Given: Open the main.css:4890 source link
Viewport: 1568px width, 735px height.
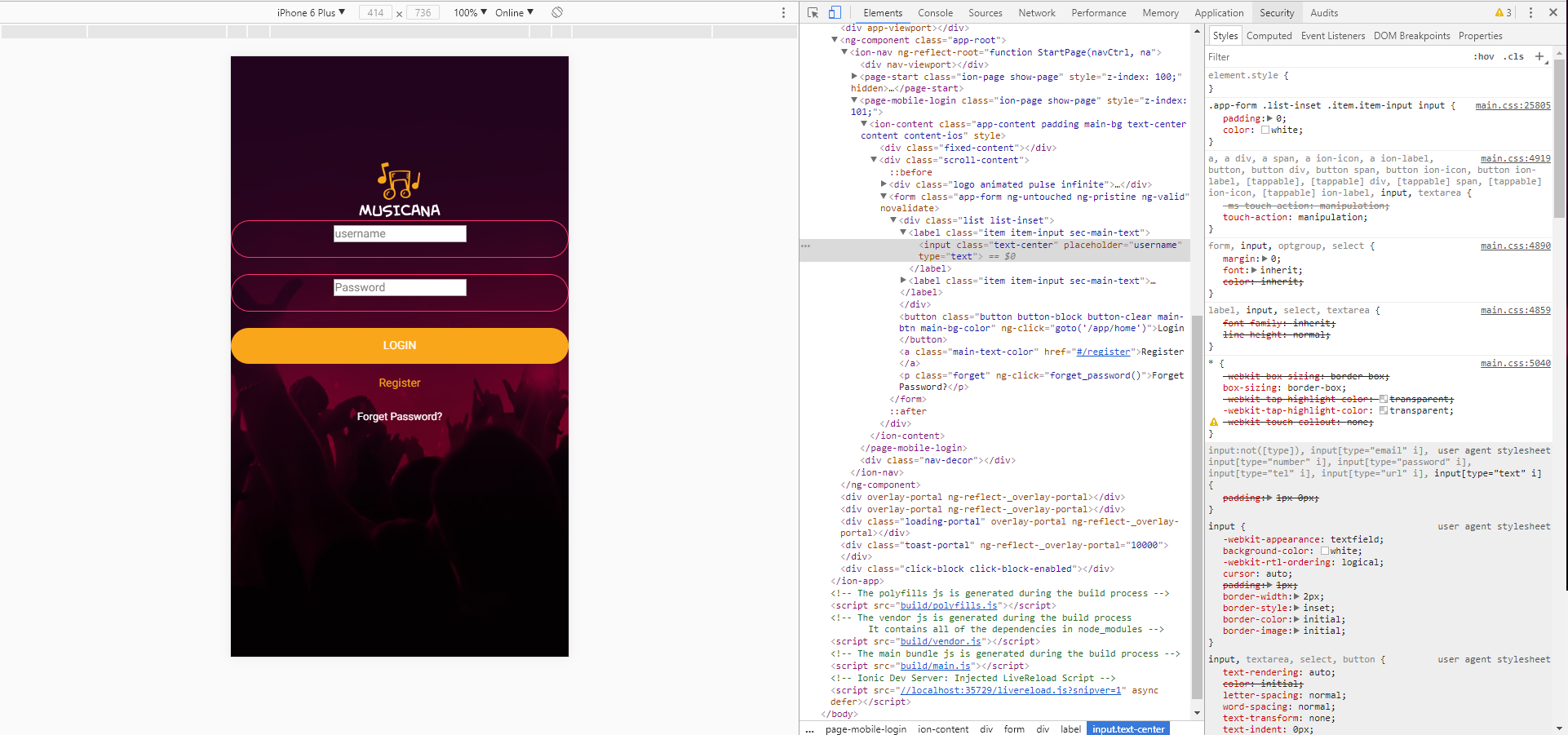Looking at the screenshot, I should click(1515, 246).
